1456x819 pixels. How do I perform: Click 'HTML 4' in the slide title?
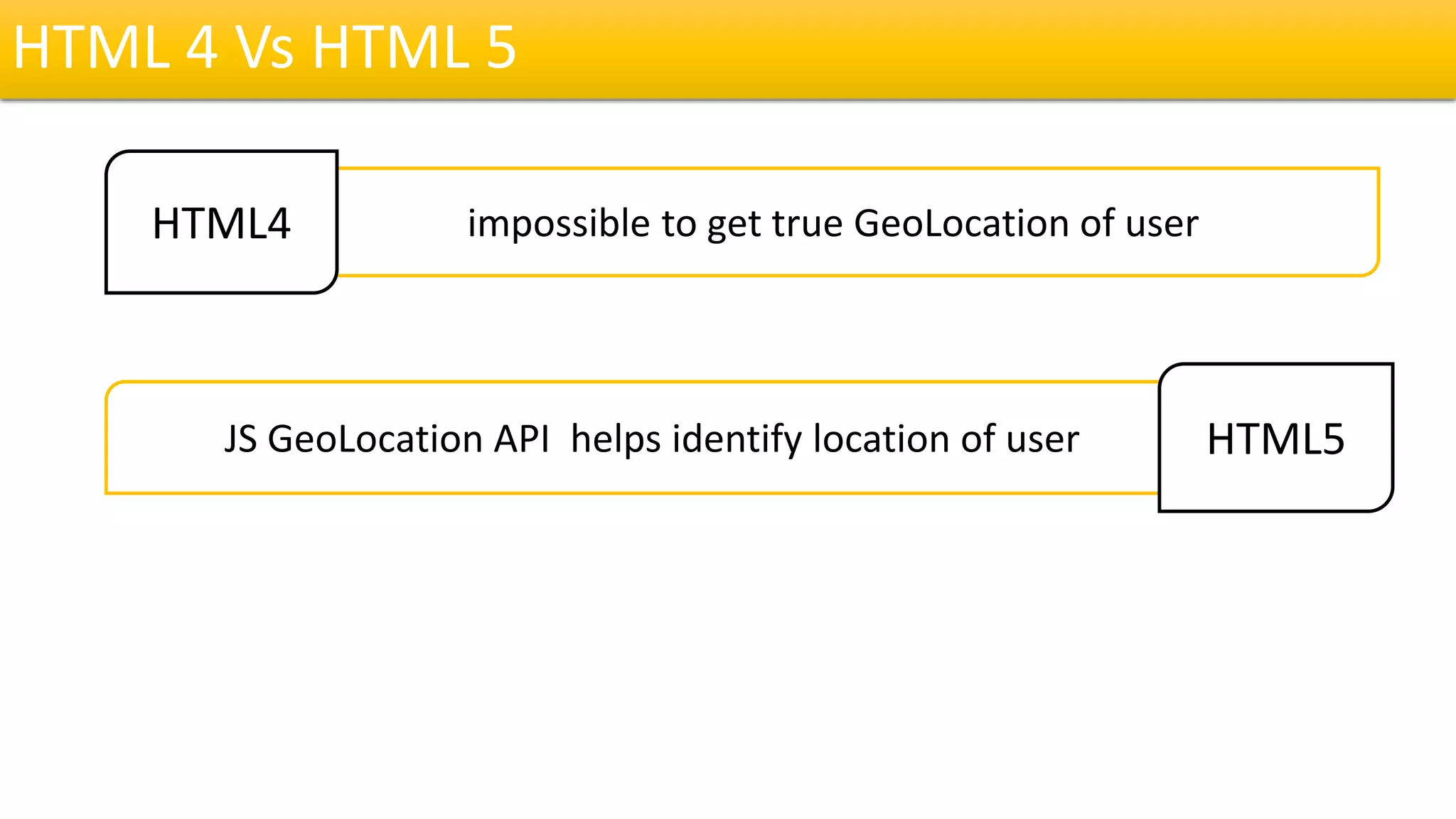click(x=115, y=48)
